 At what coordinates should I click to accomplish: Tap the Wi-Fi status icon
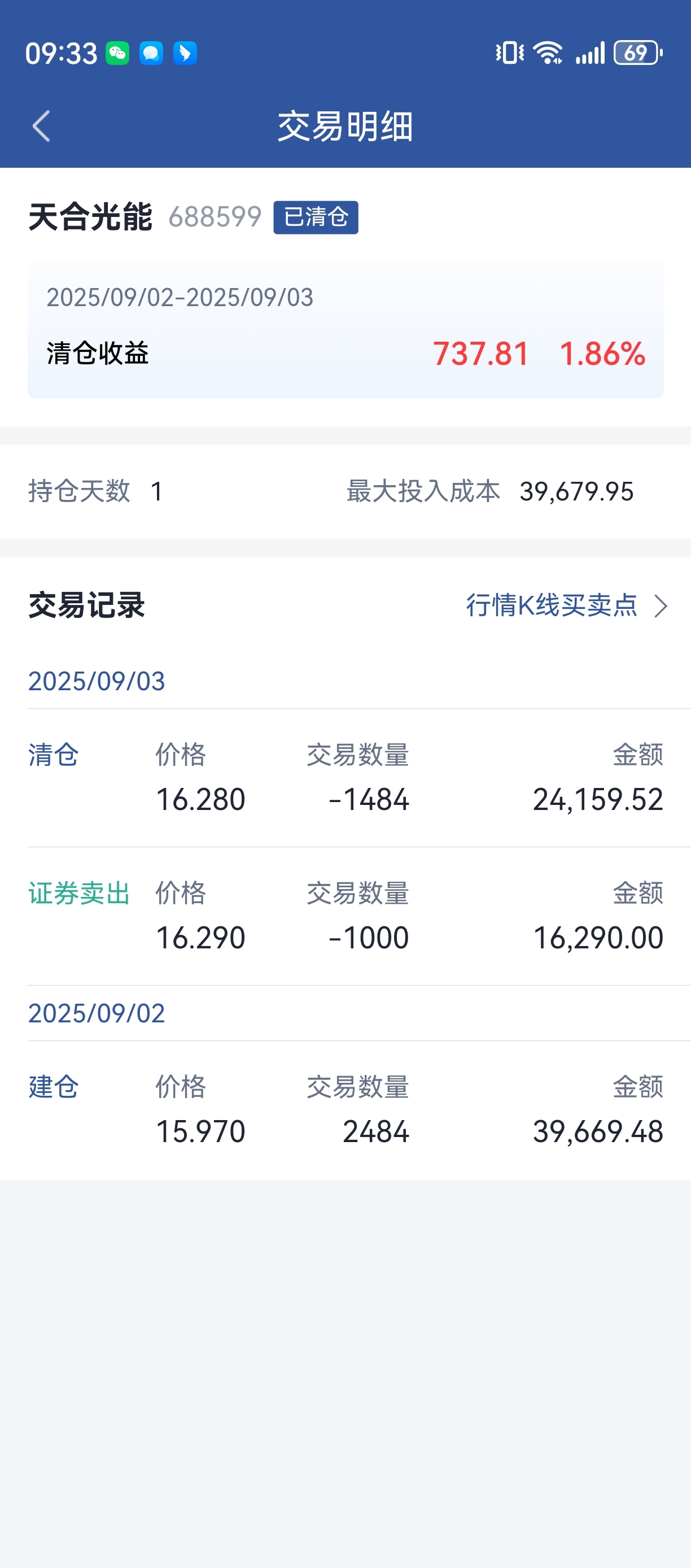[x=548, y=53]
